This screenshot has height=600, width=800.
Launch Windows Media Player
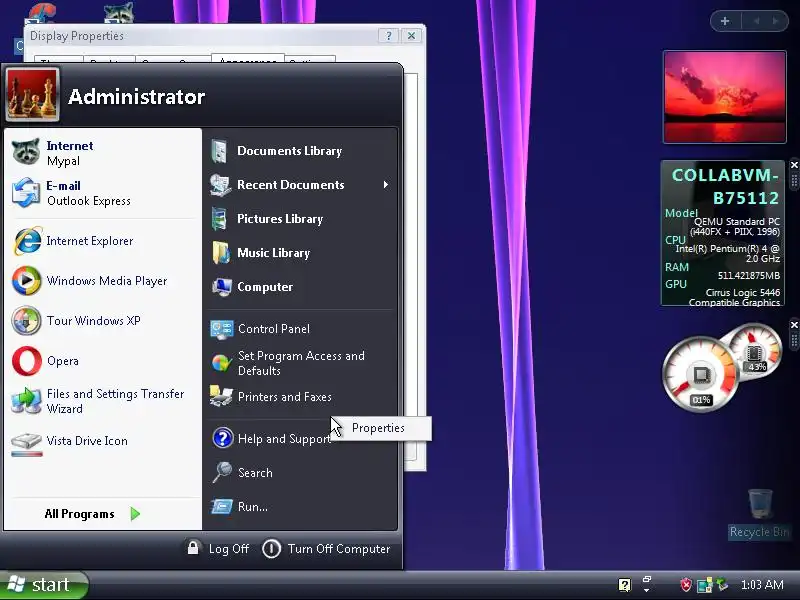tap(102, 281)
